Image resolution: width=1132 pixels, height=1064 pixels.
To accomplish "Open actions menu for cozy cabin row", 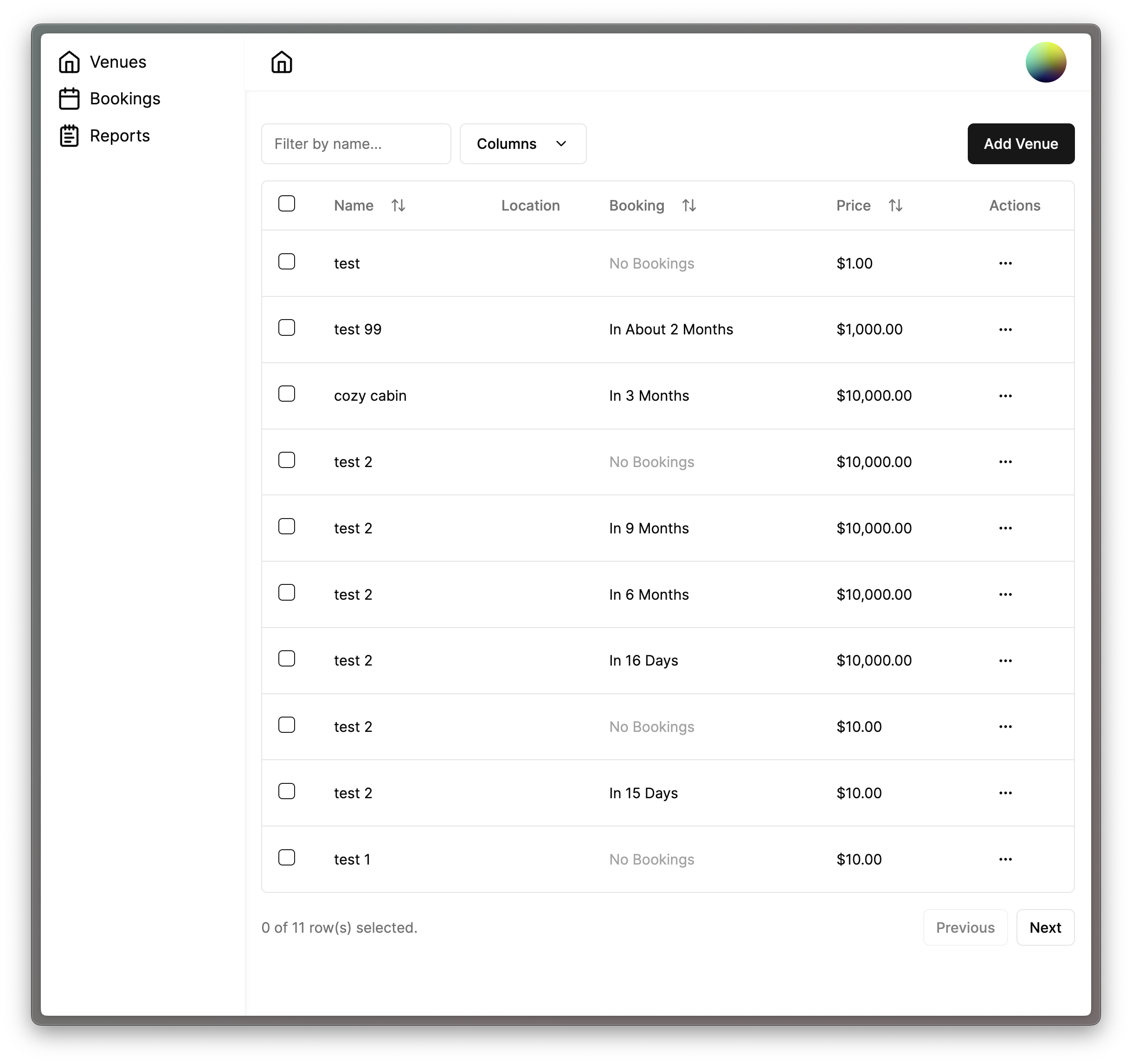I will [1005, 396].
